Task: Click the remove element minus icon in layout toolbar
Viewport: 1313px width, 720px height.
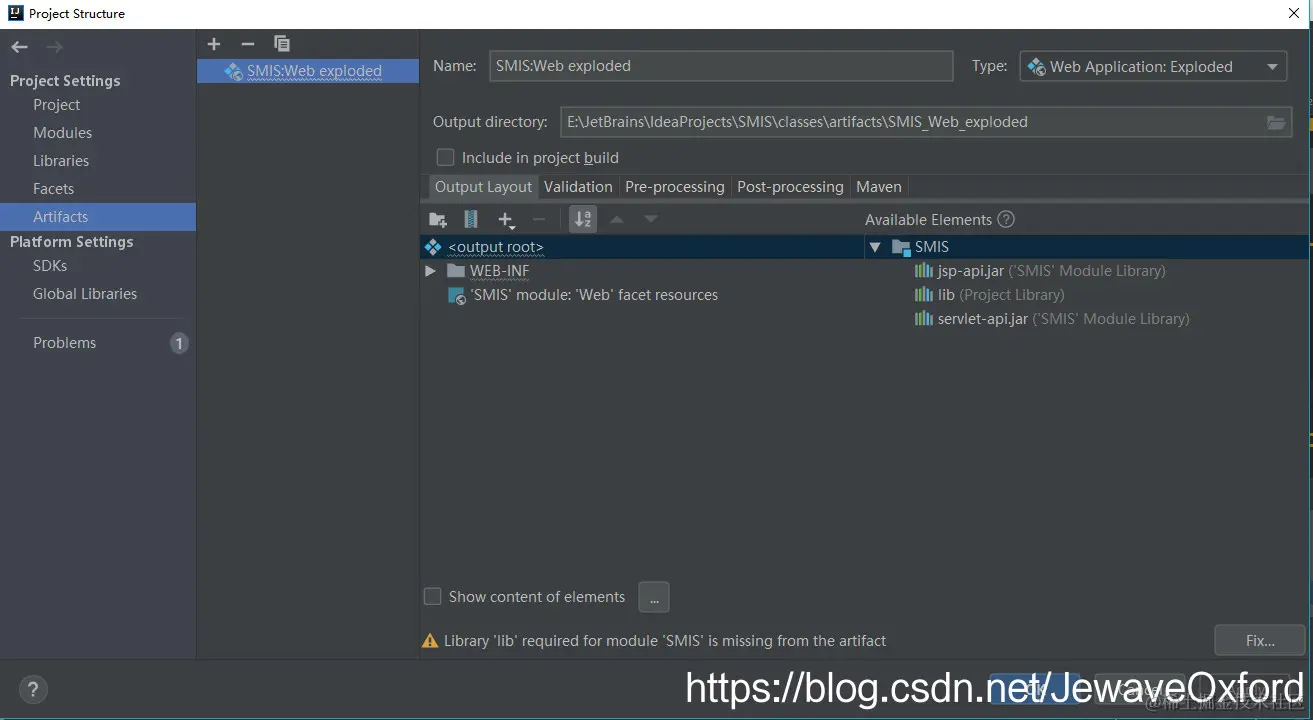Action: (539, 219)
